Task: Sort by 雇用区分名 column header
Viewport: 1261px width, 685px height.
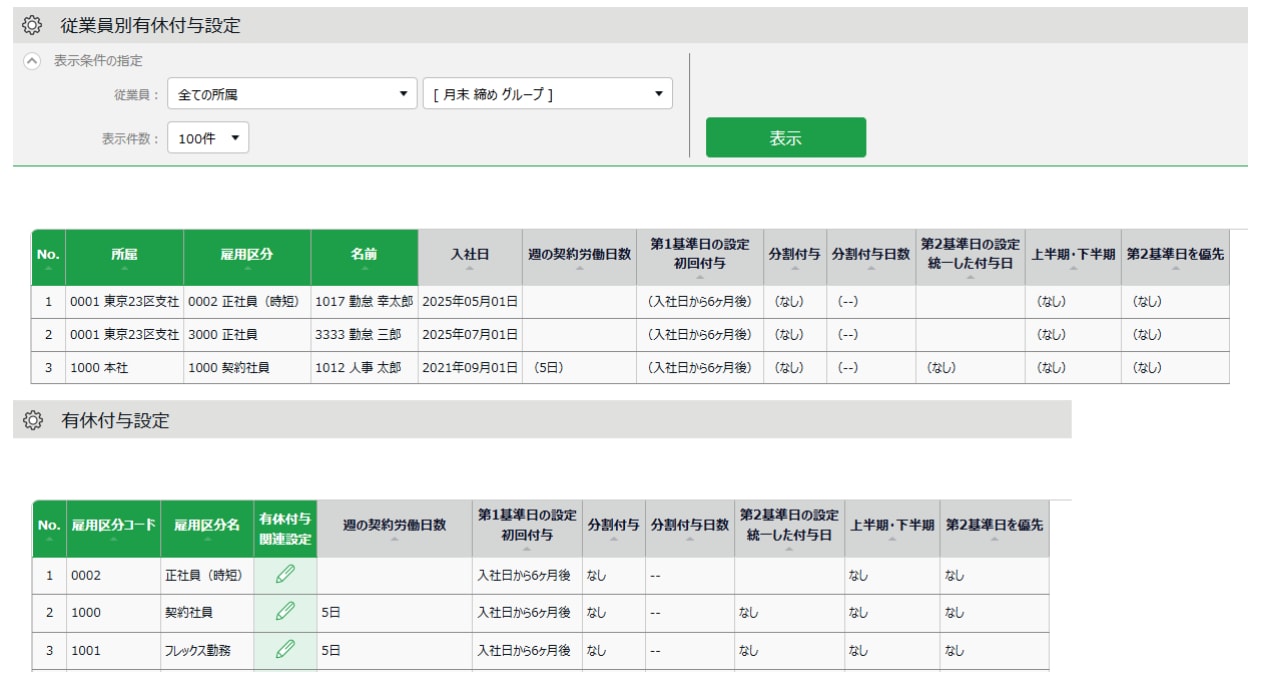Action: pos(207,528)
